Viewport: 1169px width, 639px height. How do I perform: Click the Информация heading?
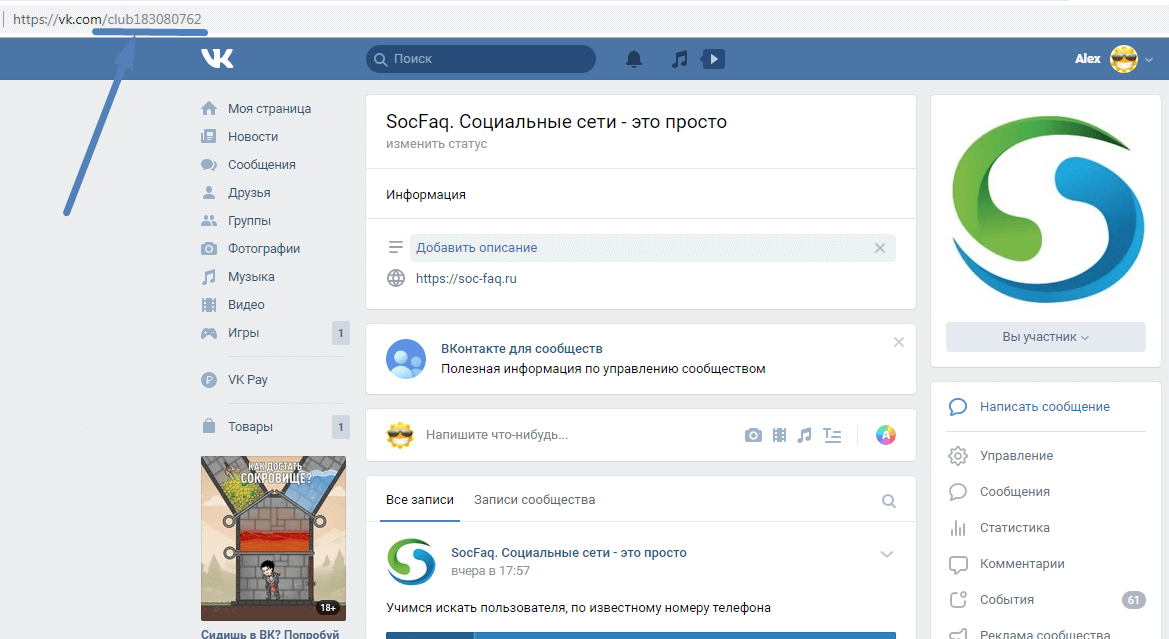[426, 195]
